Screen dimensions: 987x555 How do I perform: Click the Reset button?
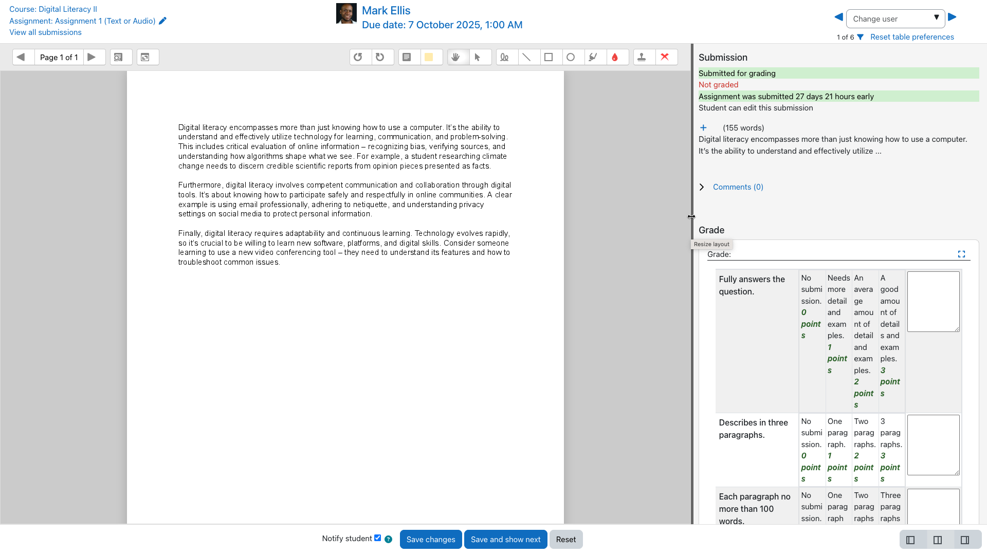point(566,539)
